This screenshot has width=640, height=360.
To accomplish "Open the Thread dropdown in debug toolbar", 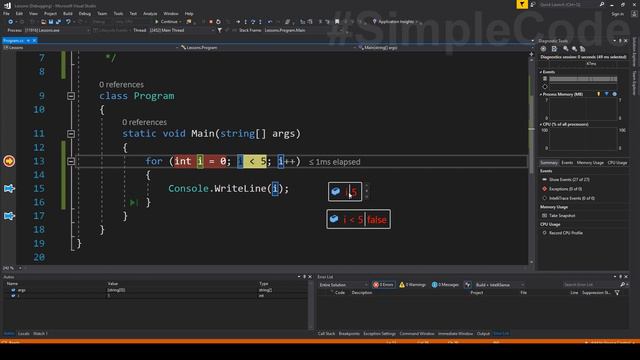I will click(181, 30).
